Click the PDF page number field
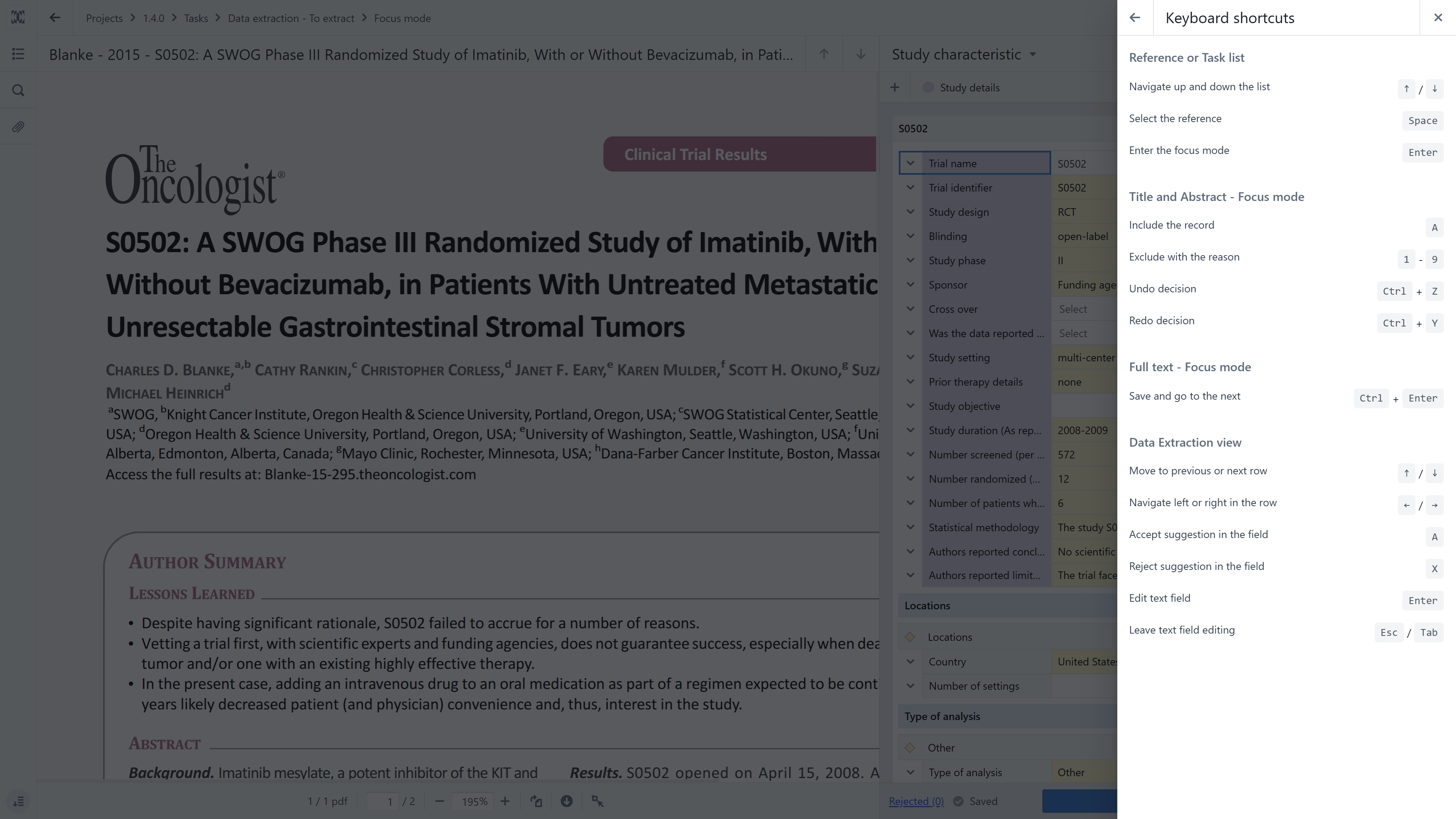The width and height of the screenshot is (1456, 819). 383,801
